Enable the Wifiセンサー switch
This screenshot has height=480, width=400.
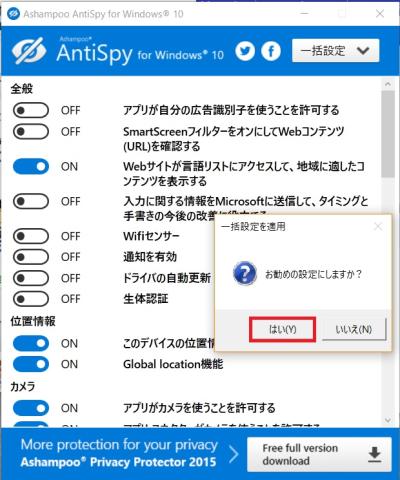coord(31,236)
